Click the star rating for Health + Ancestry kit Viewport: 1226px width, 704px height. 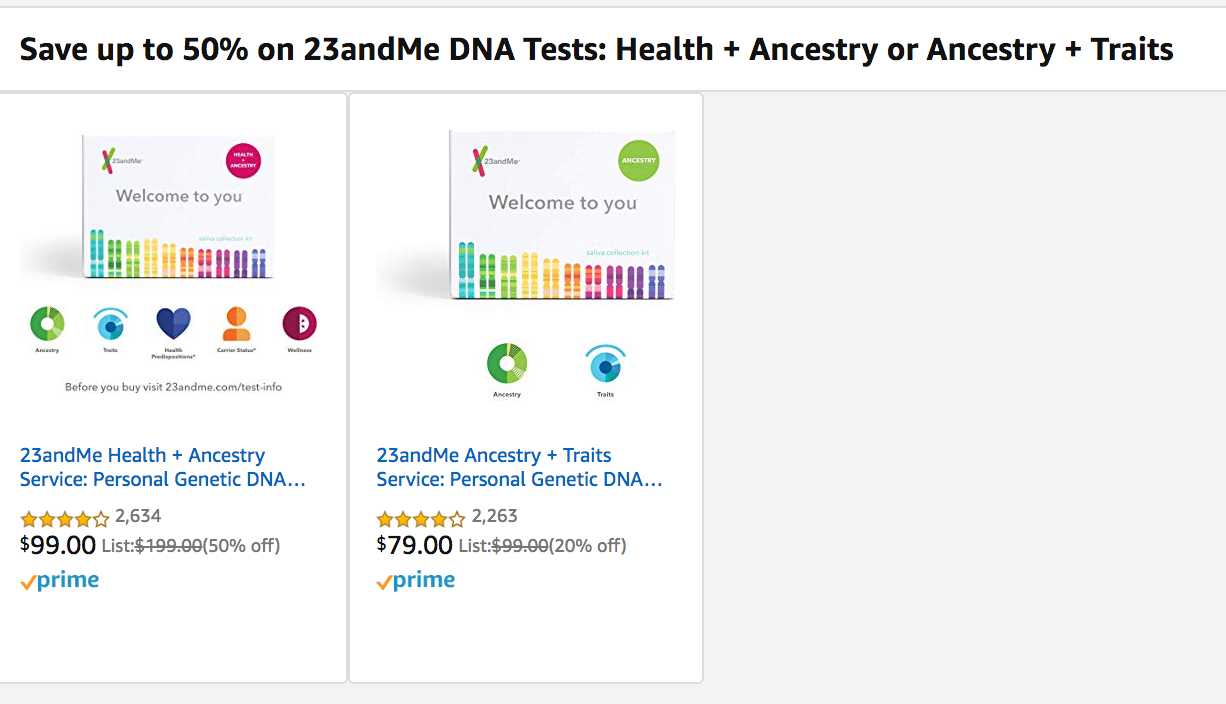[65, 519]
